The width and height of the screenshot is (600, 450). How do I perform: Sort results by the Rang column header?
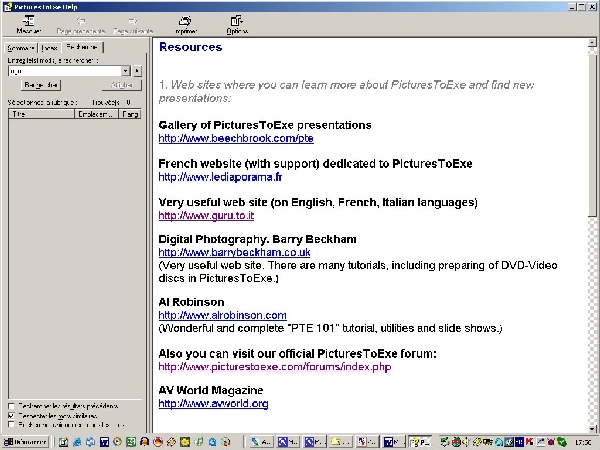click(130, 114)
